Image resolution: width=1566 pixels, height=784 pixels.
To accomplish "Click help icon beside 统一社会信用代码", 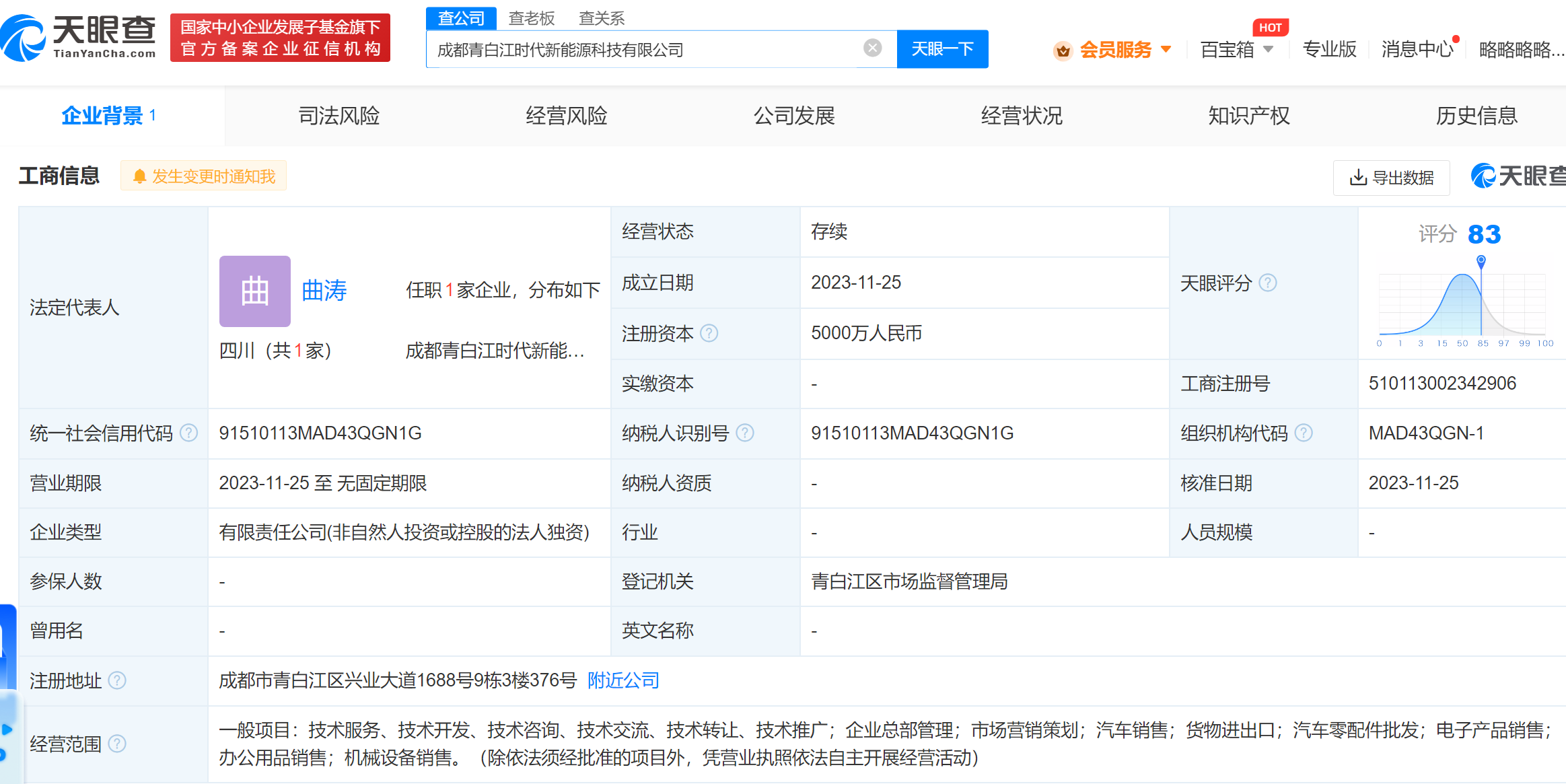I will [x=189, y=433].
